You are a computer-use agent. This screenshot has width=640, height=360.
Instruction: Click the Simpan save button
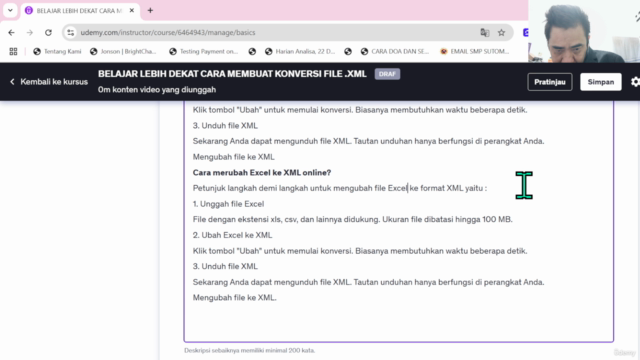[x=601, y=82]
